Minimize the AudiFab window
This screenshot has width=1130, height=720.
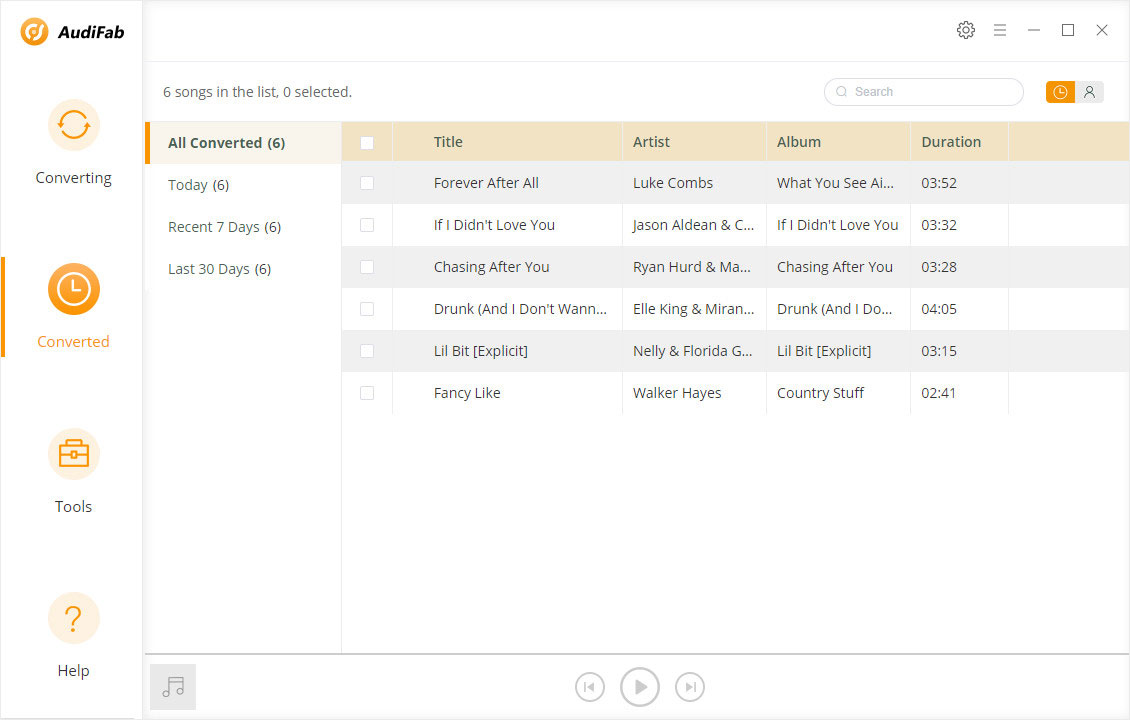(1033, 30)
